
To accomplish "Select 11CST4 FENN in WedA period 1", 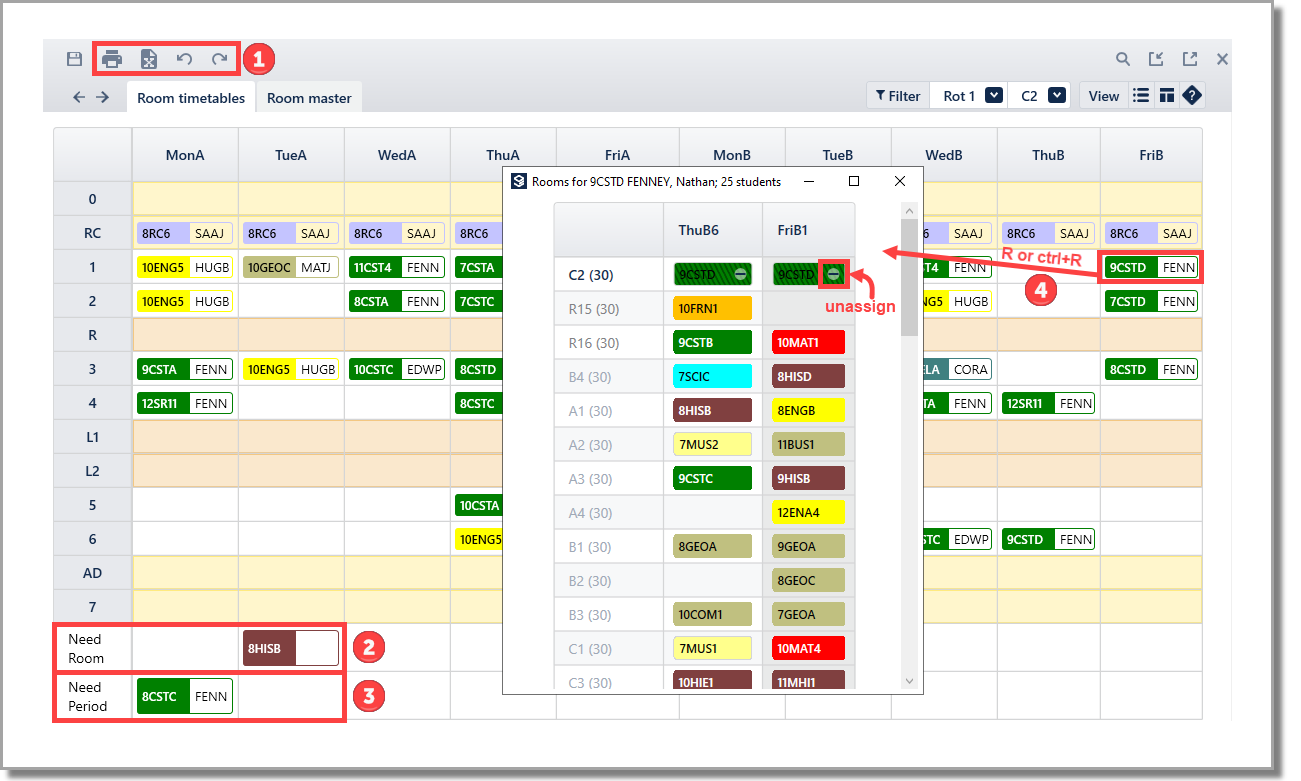I will click(397, 267).
